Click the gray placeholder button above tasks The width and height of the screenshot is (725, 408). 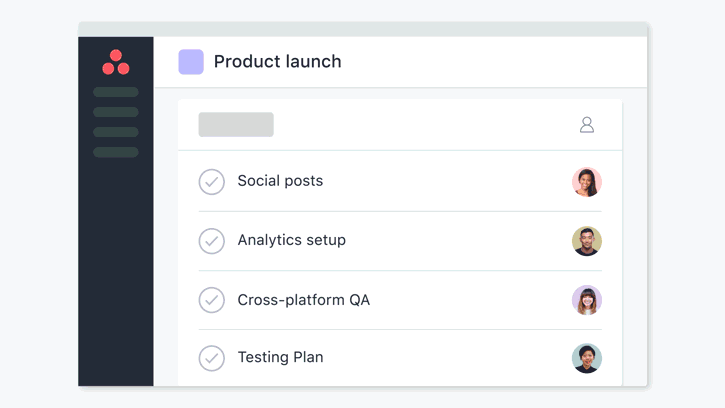[236, 124]
